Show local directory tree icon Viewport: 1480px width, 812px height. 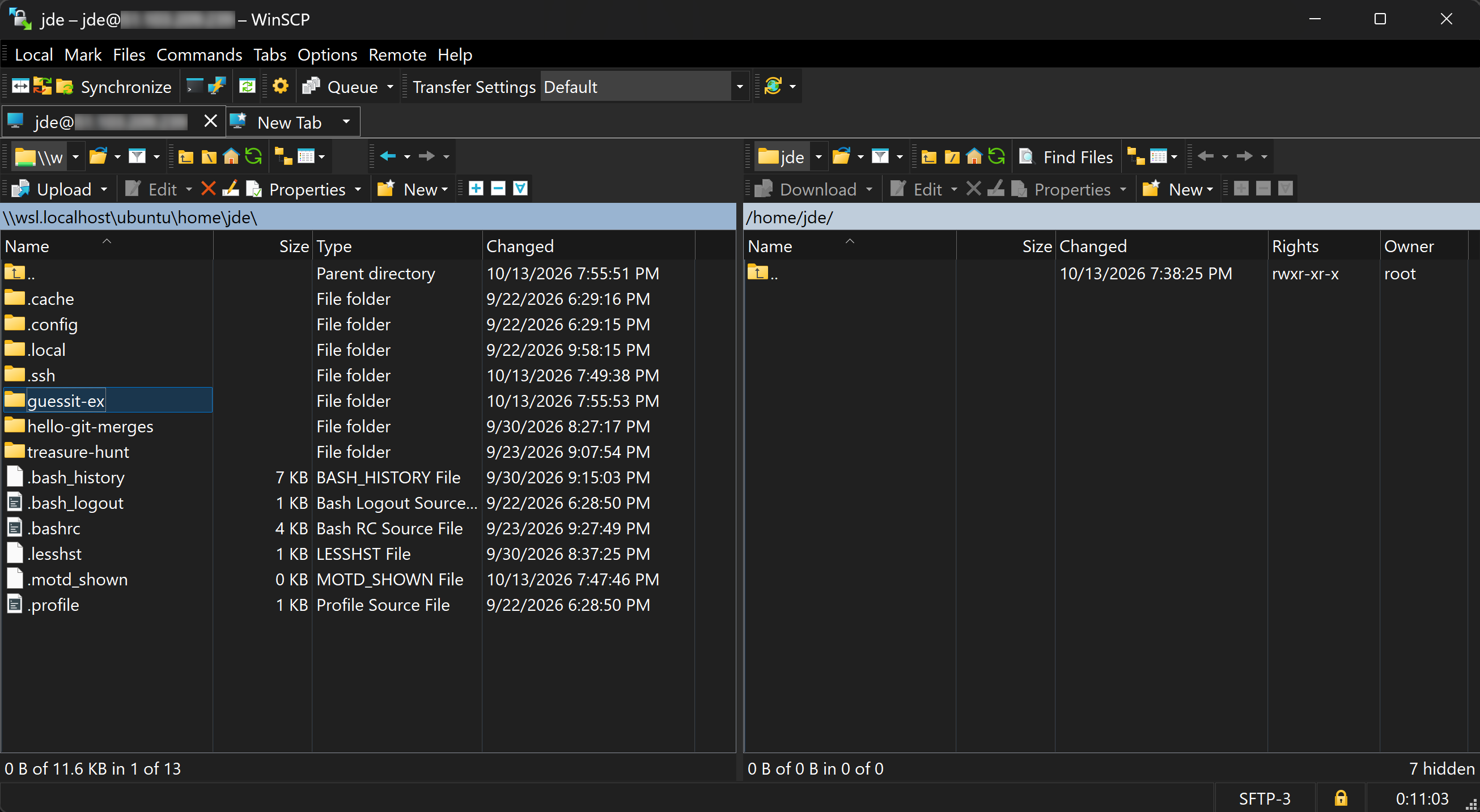pyautogui.click(x=283, y=156)
